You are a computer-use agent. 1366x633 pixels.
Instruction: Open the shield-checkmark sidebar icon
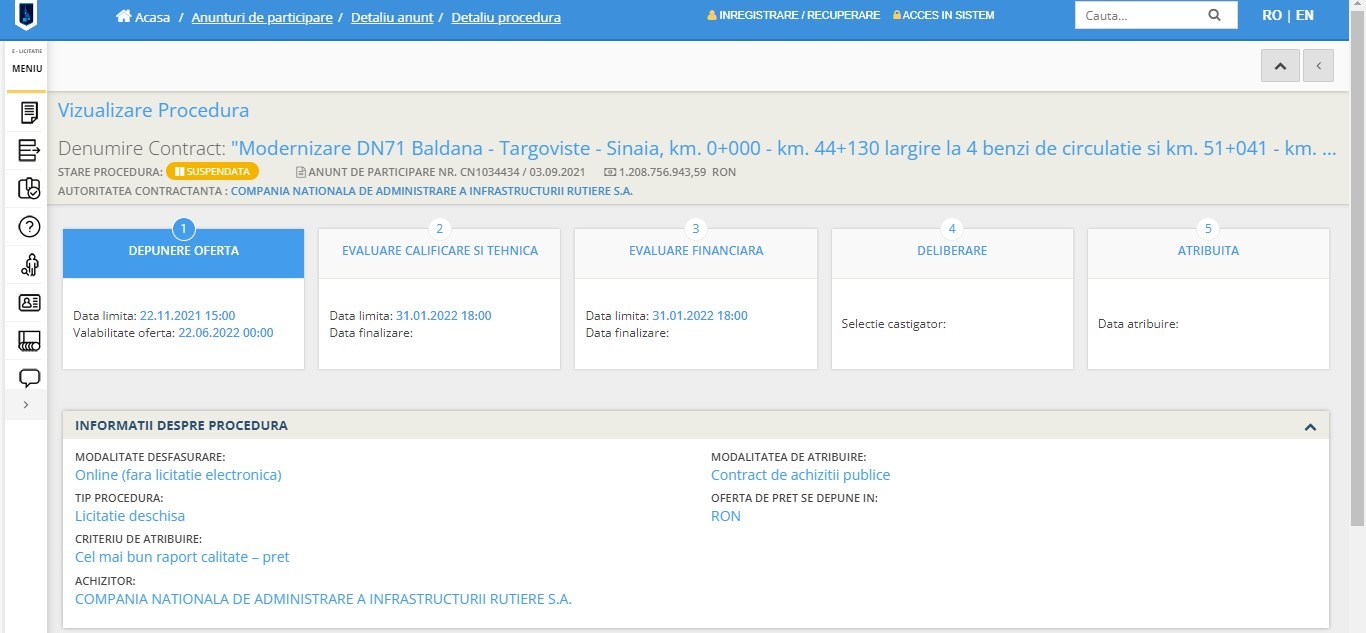[29, 188]
